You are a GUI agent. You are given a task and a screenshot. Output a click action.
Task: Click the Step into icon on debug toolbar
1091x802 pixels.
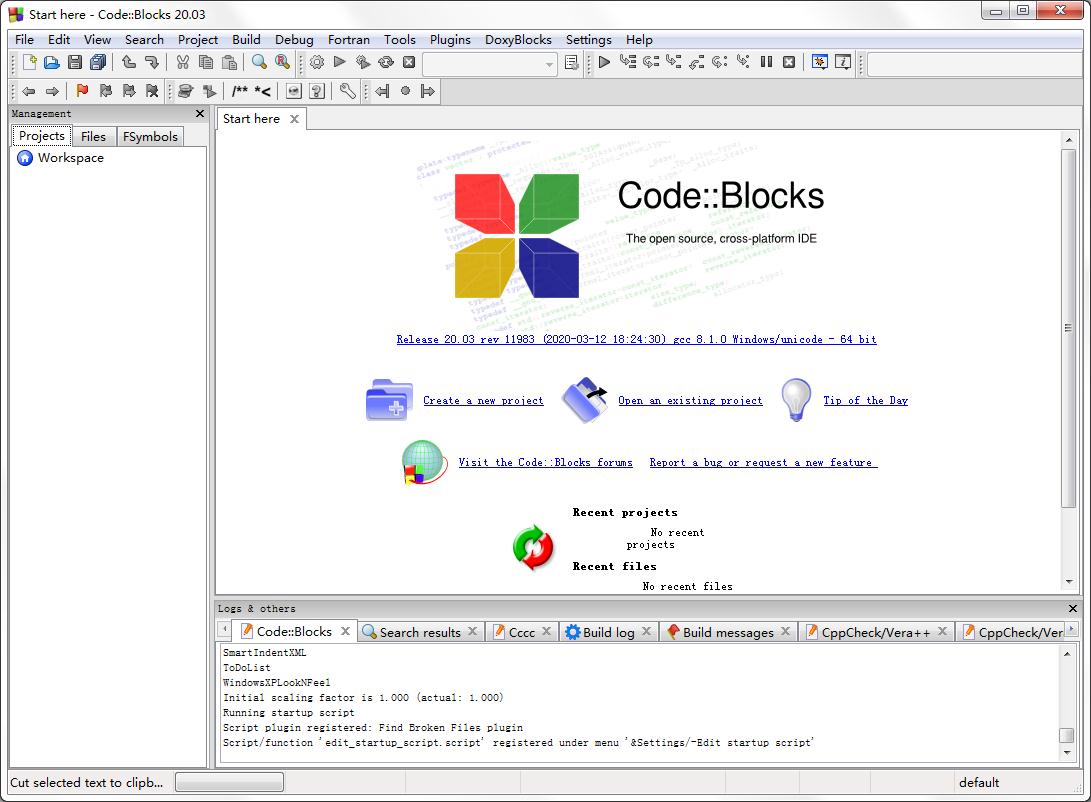click(675, 62)
